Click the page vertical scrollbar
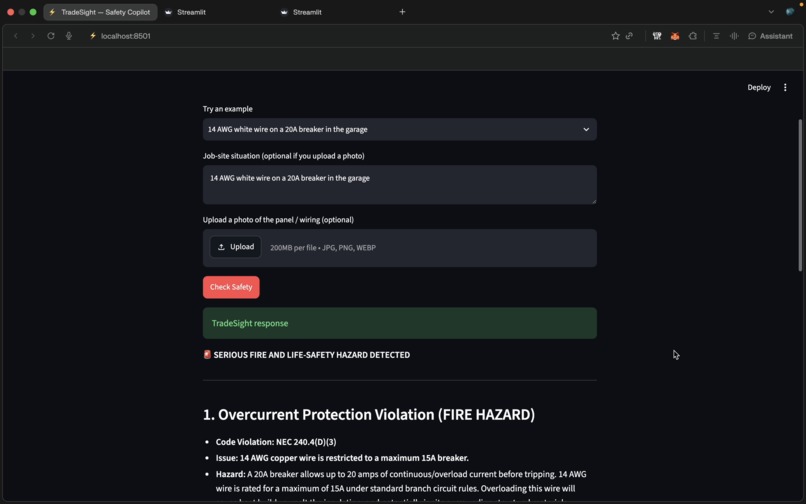 pyautogui.click(x=800, y=195)
